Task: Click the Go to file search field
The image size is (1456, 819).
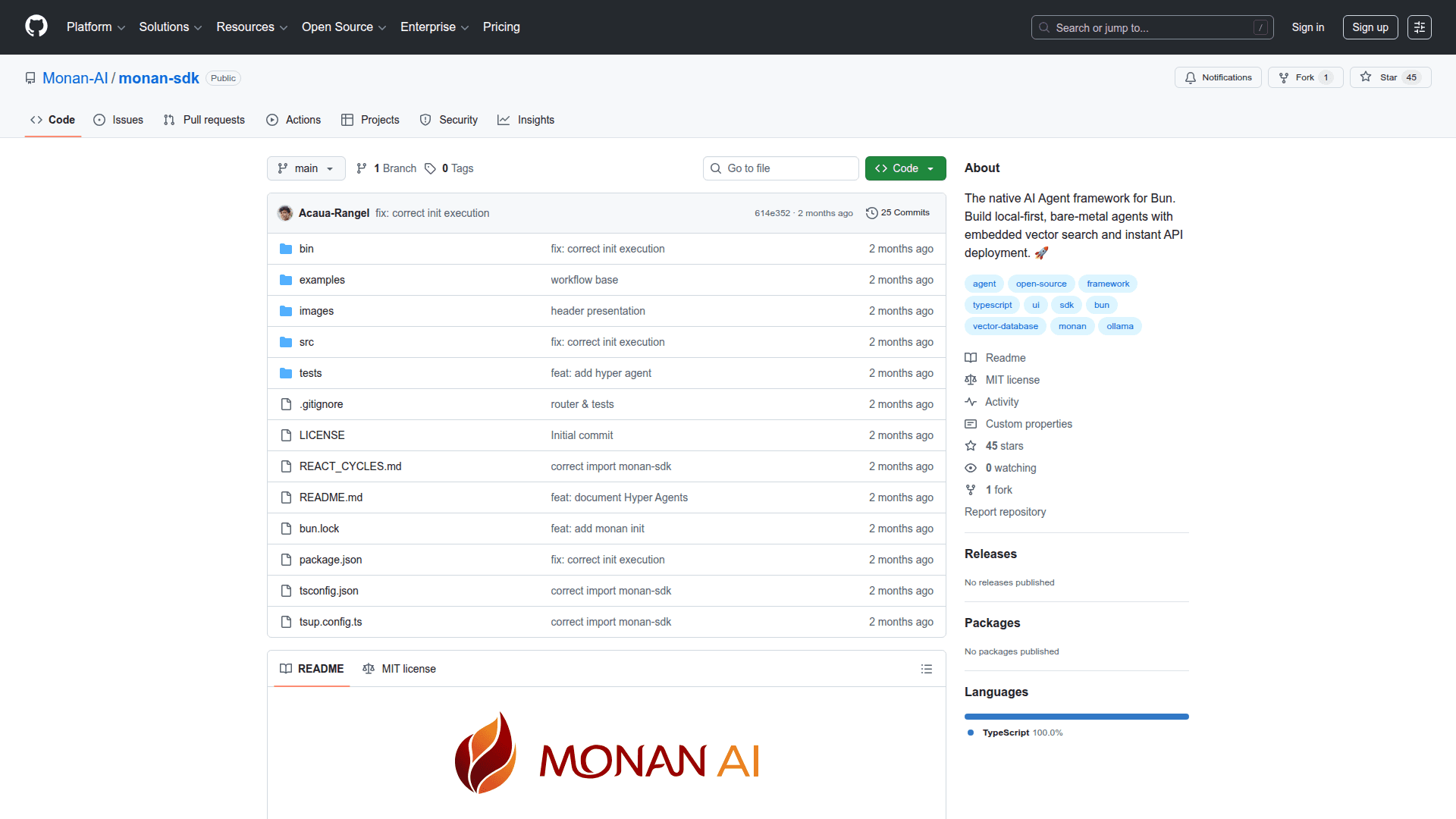Action: click(x=780, y=168)
